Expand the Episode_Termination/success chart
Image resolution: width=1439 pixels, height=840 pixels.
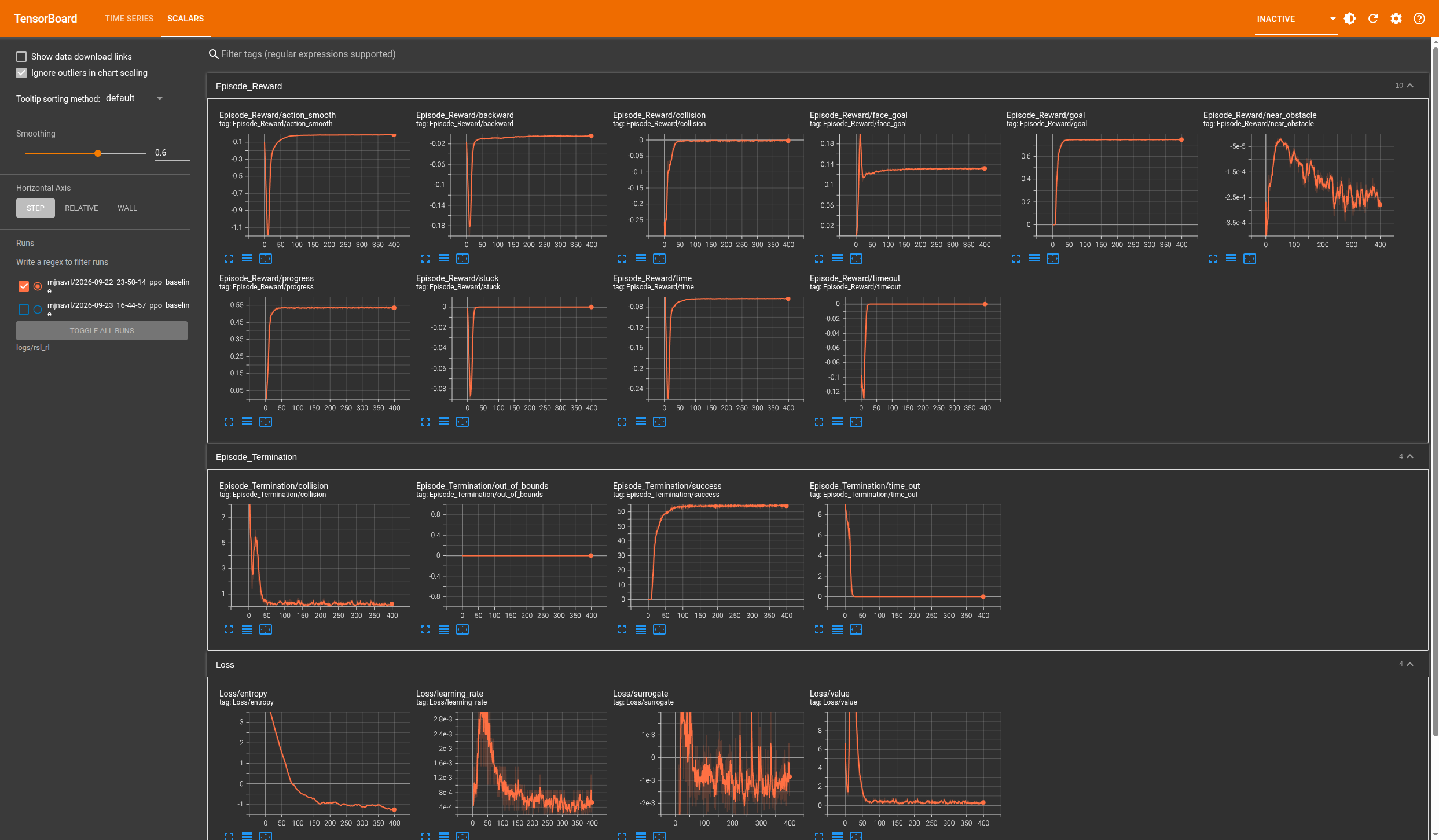[622, 629]
